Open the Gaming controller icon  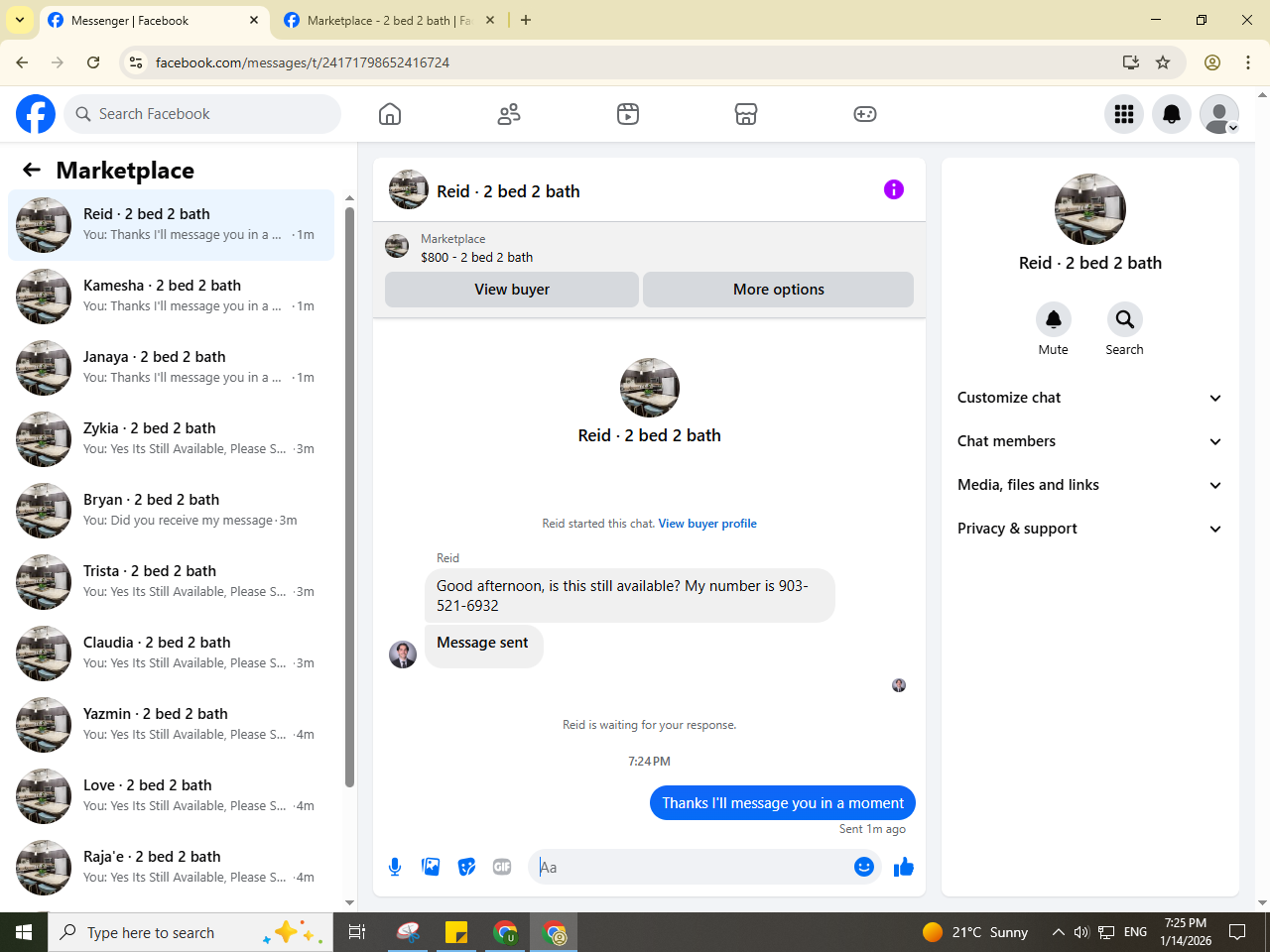865,114
